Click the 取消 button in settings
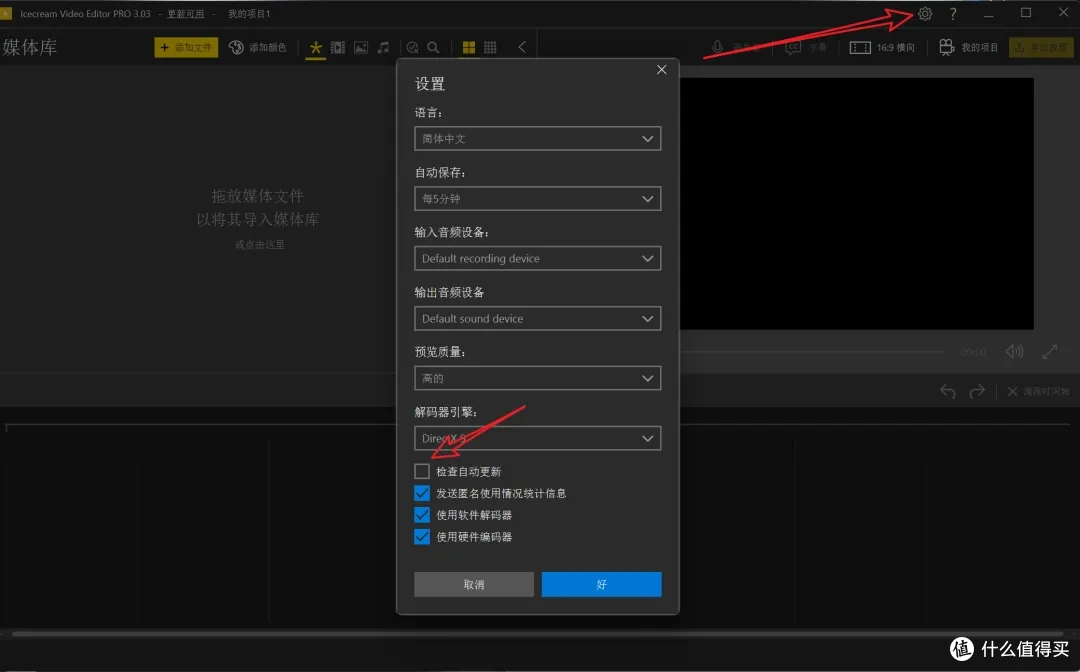Viewport: 1080px width, 672px height. point(474,584)
